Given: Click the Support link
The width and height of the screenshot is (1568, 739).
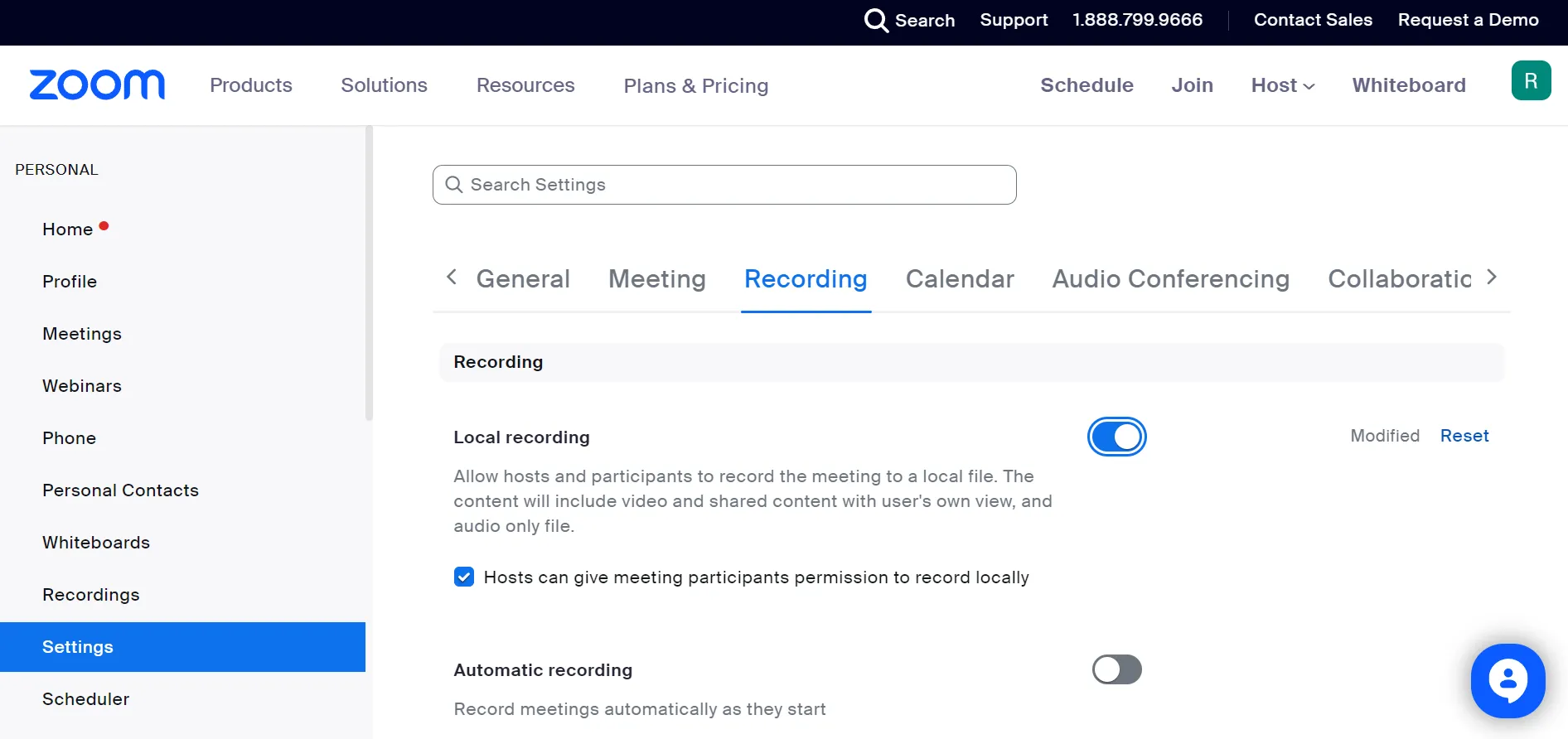Looking at the screenshot, I should (1014, 20).
